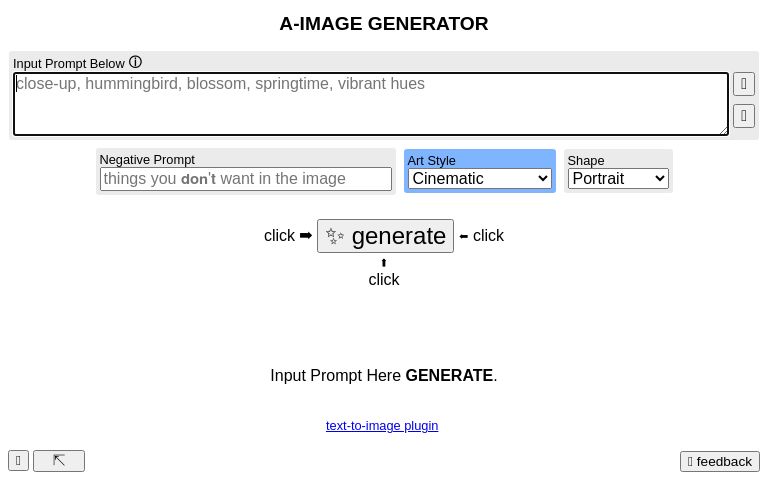The image size is (768, 480).
Task: Open the Shape dropdown showing Portrait
Action: click(618, 179)
